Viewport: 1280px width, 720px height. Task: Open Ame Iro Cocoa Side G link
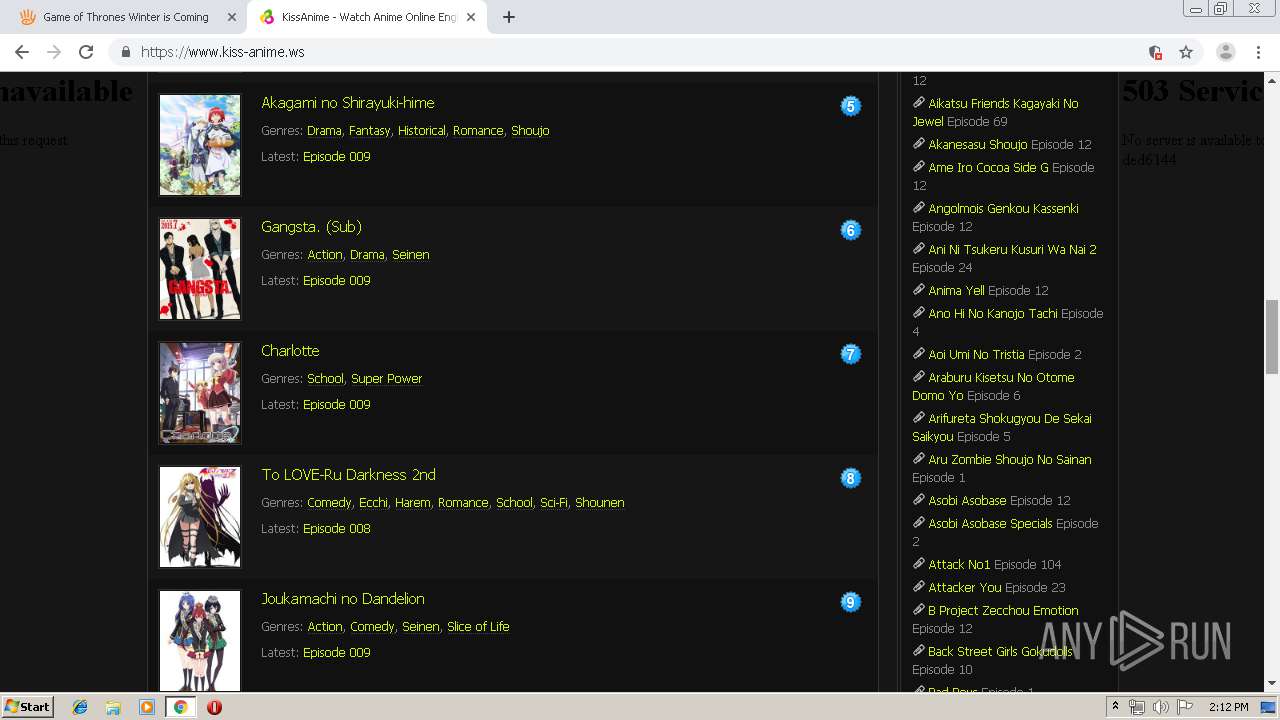(x=988, y=168)
